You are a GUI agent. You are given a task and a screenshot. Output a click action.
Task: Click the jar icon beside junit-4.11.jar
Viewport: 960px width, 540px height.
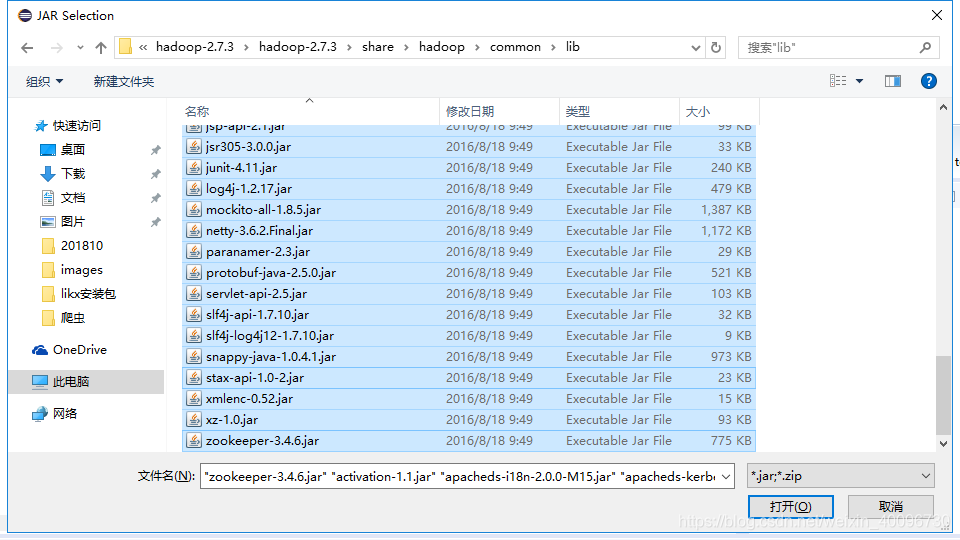click(x=194, y=168)
